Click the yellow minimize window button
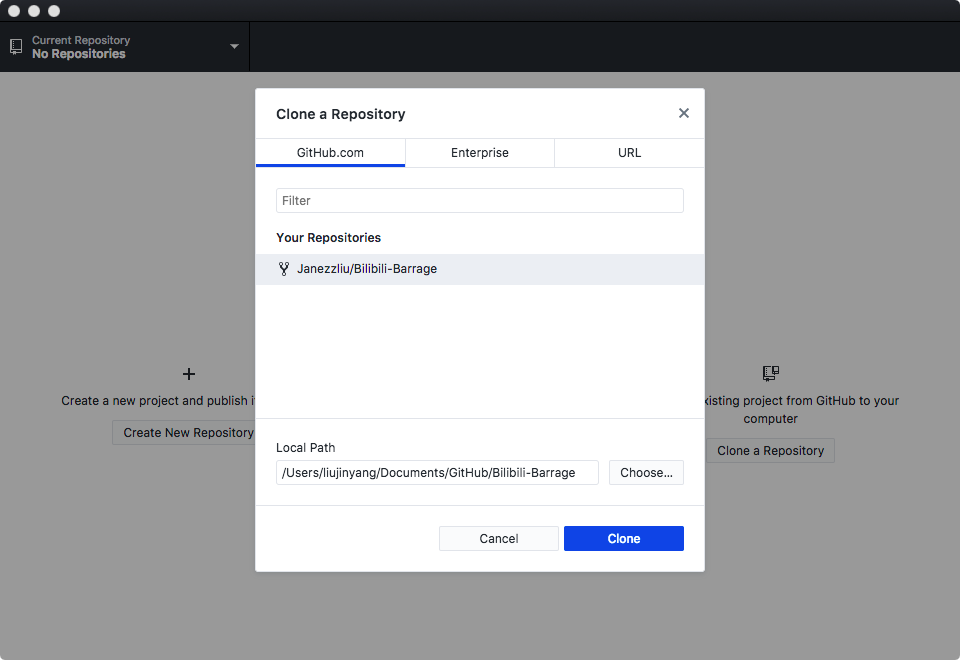Screen dimensions: 960x660 click(34, 11)
